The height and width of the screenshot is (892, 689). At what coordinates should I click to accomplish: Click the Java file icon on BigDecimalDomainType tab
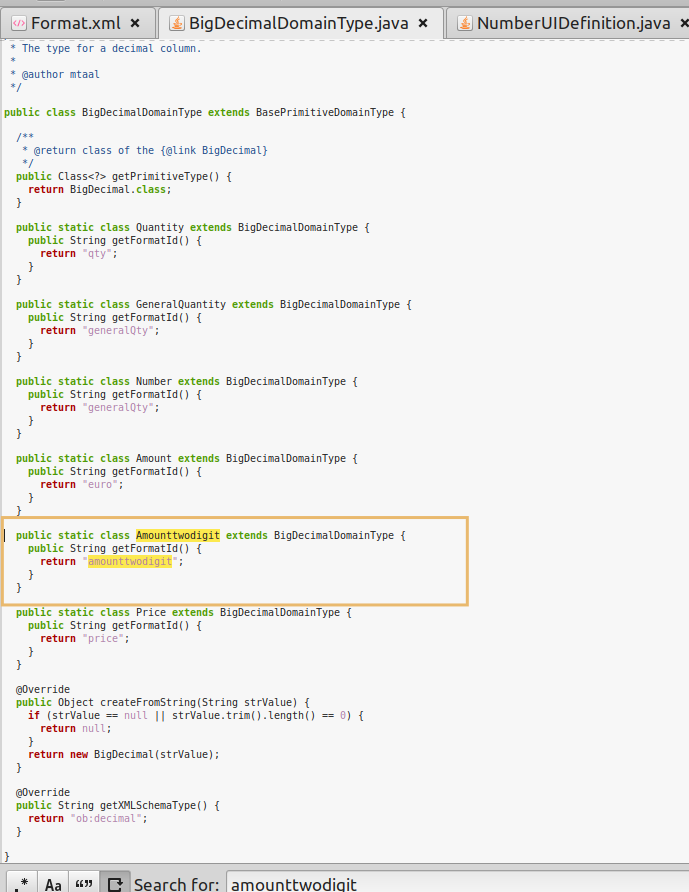point(178,22)
